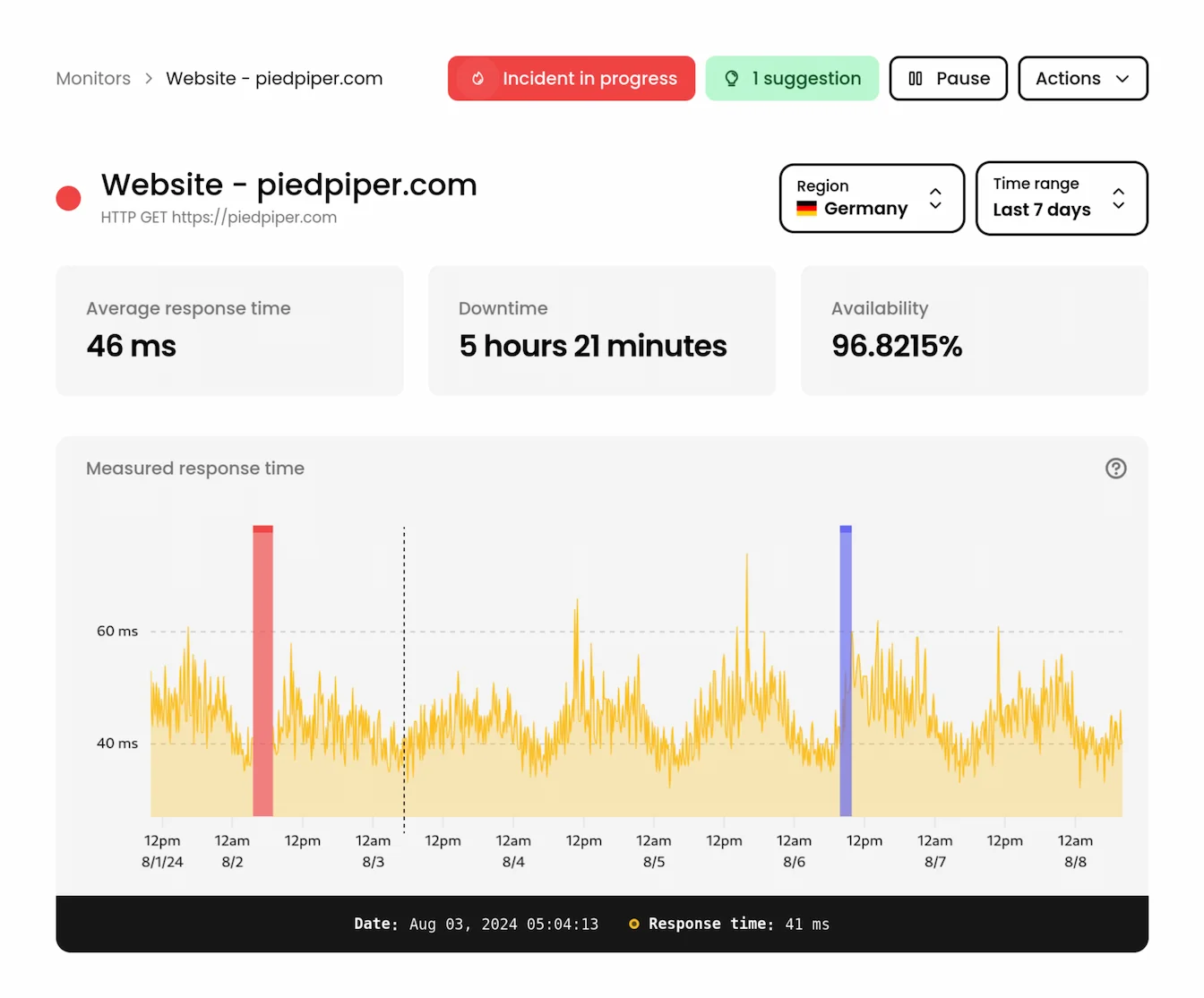Screen dimensions: 1204x998
Task: Click the Actions chevron arrow
Action: tap(1122, 79)
